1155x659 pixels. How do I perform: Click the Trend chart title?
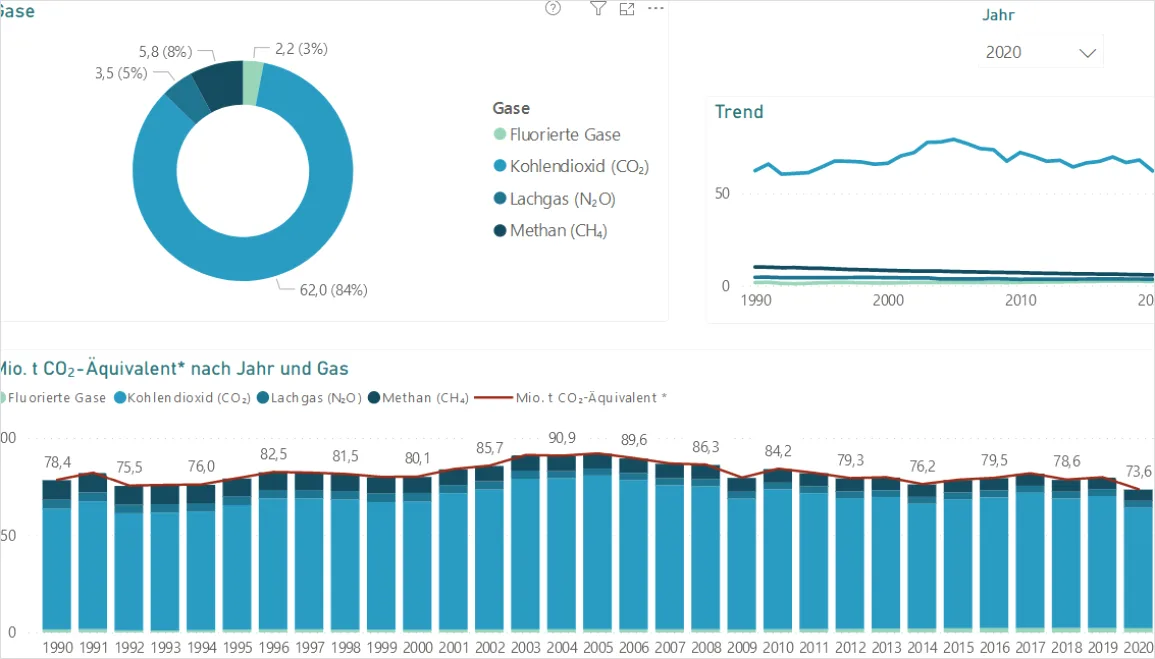click(739, 112)
